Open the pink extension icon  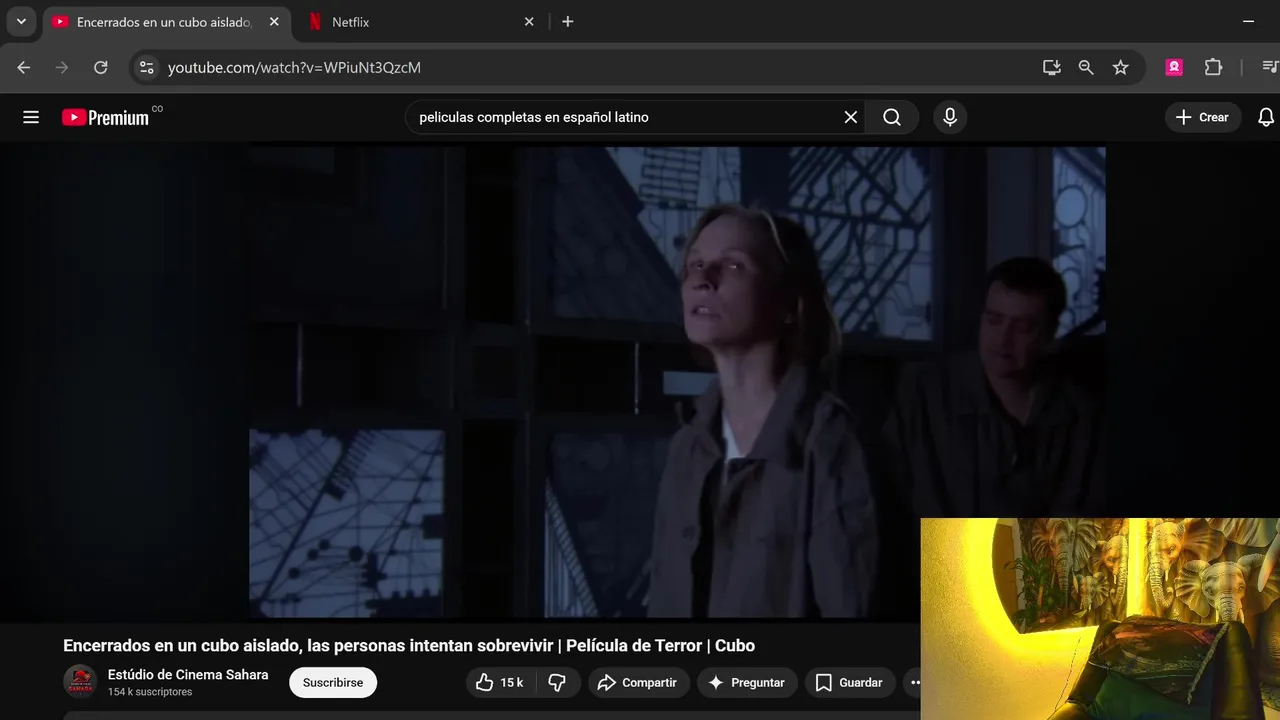pos(1174,67)
